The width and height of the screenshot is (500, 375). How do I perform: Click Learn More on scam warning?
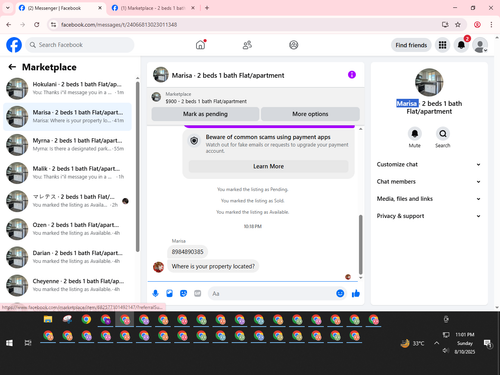pyautogui.click(x=268, y=166)
